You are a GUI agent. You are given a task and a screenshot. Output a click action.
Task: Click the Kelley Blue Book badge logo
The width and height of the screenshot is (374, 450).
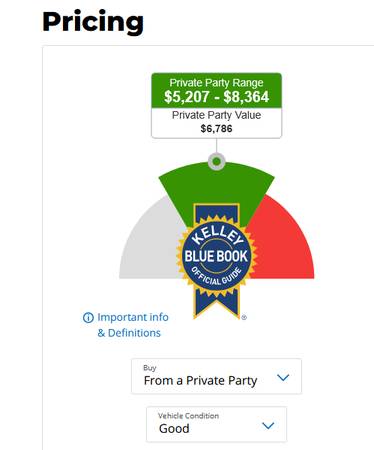(216, 256)
